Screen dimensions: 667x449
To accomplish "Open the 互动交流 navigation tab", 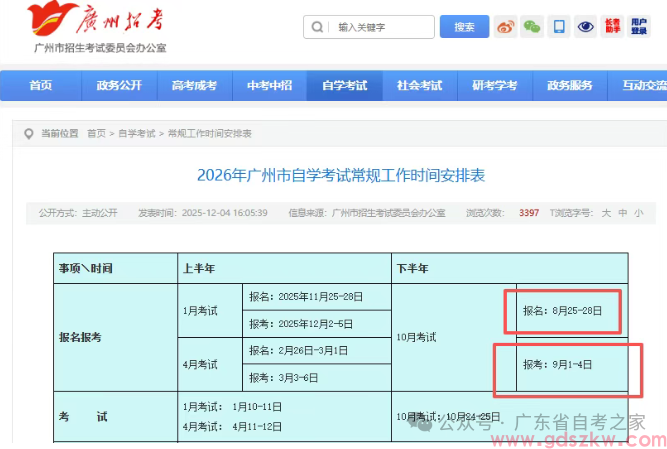I will (x=637, y=85).
